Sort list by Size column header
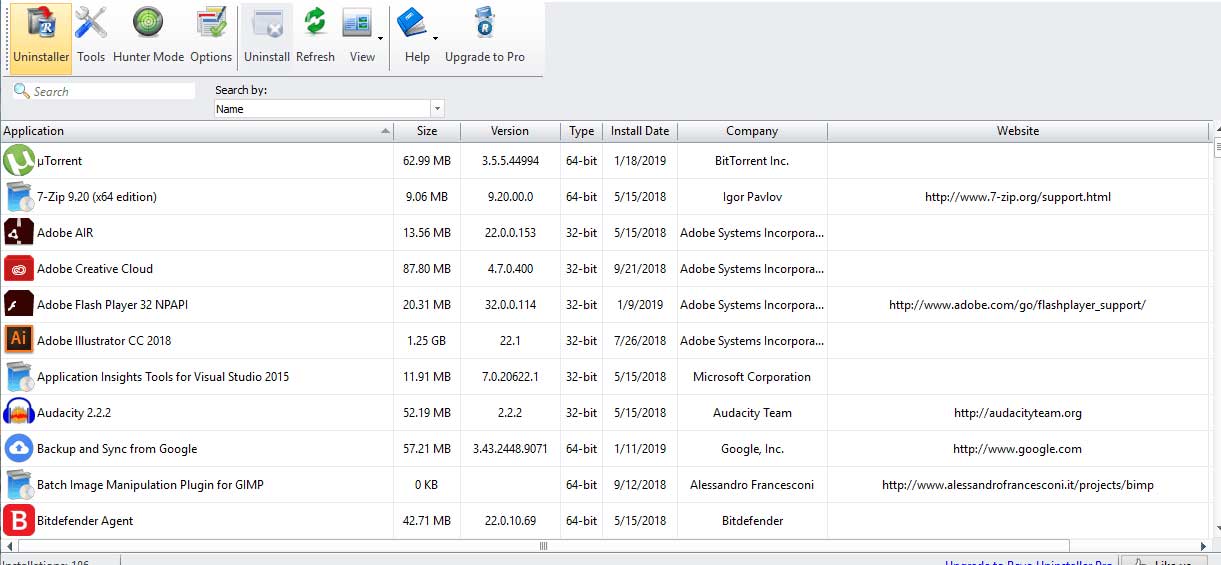This screenshot has width=1221, height=565. pos(427,131)
